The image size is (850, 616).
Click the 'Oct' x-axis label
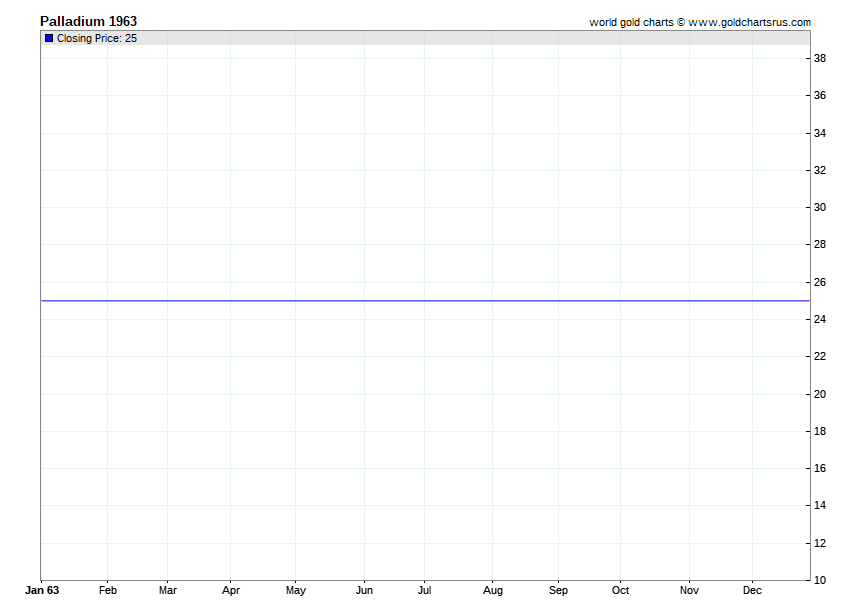tap(620, 590)
